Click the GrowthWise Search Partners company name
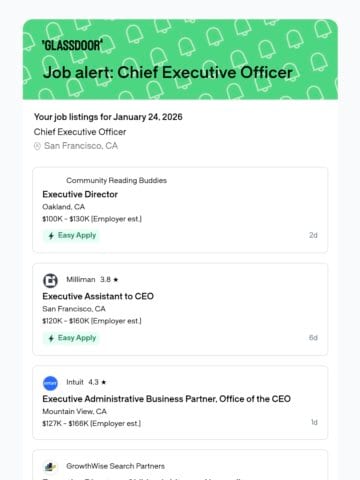Screen dimensions: 360x480 point(115,466)
